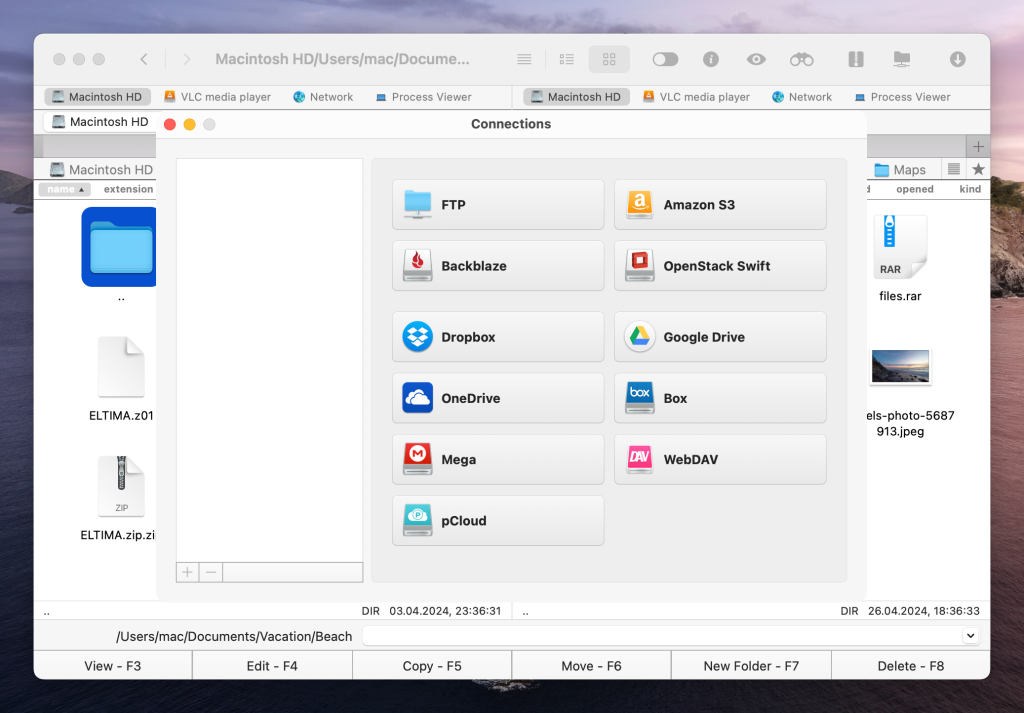Open Quick Look with the eye icon
This screenshot has height=713, width=1024.
pos(756,60)
